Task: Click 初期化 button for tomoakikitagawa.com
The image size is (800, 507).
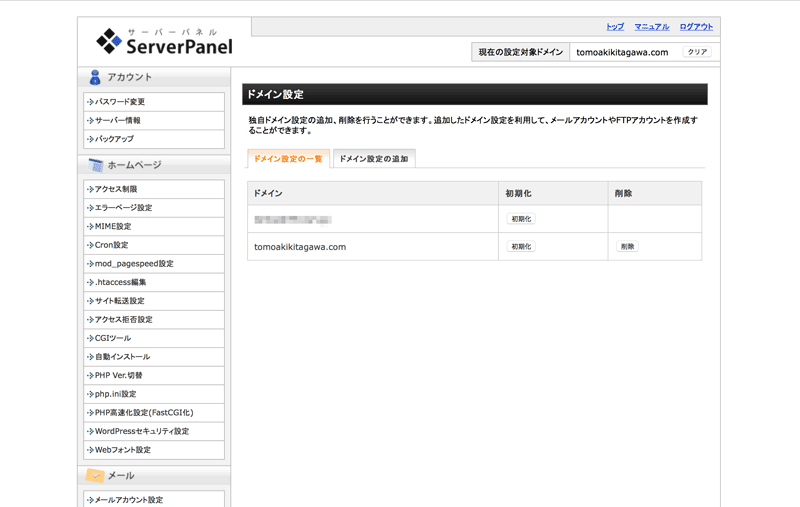Action: tap(521, 246)
